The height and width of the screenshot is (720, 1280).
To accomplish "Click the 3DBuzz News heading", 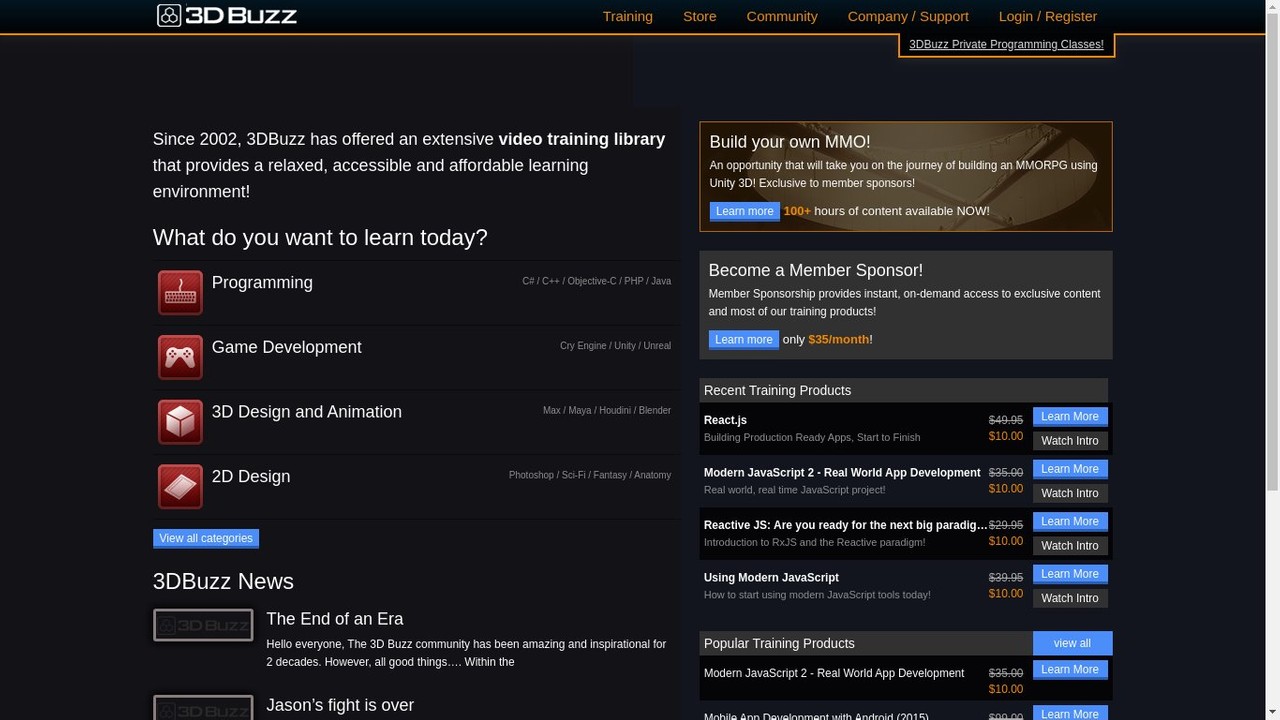I will (x=223, y=582).
